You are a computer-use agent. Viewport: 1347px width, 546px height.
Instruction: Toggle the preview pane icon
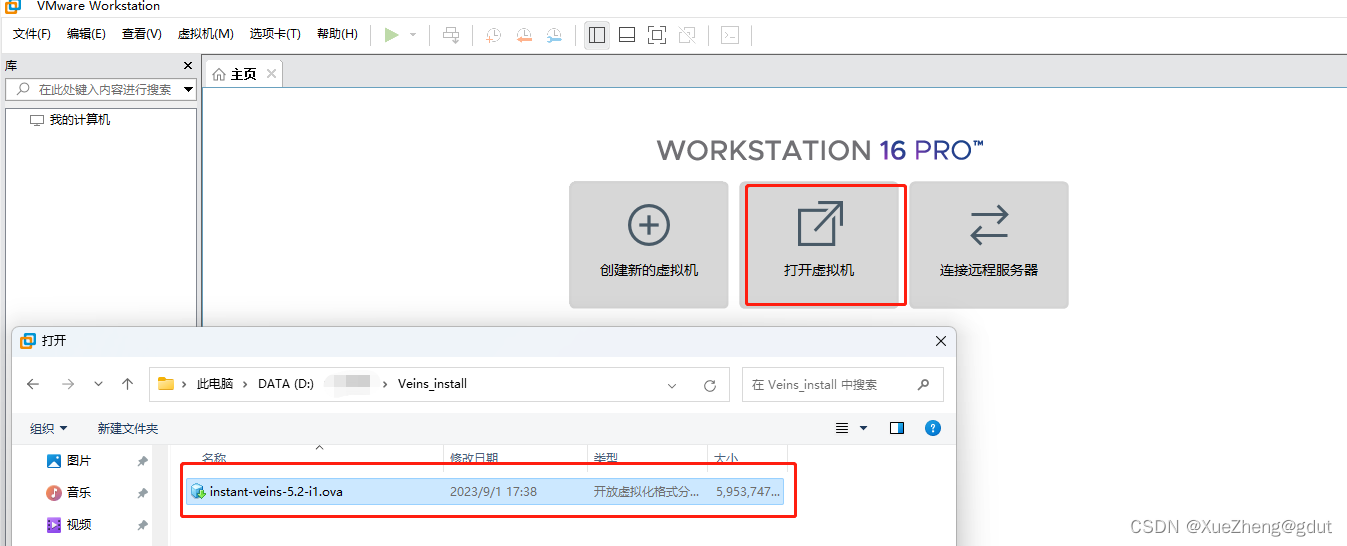coord(897,428)
